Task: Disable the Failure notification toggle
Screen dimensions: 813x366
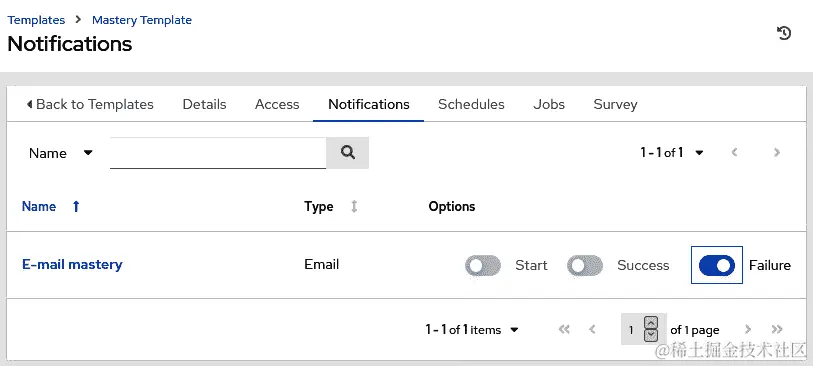Action: (717, 265)
